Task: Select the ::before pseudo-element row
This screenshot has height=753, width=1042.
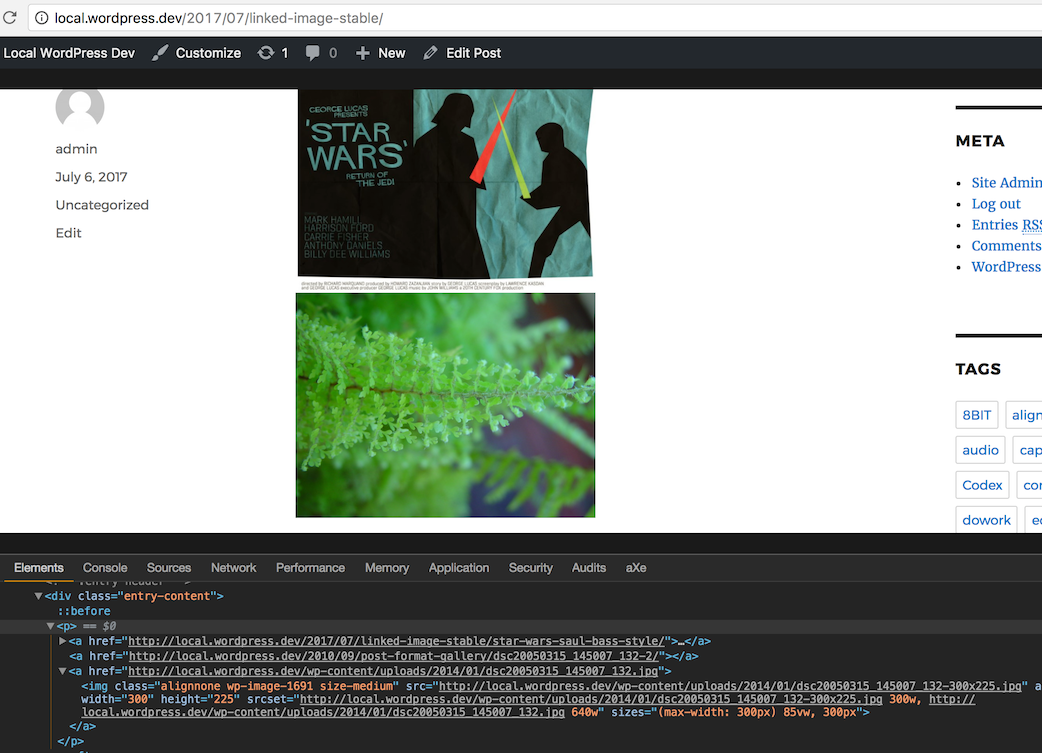Action: tap(84, 611)
